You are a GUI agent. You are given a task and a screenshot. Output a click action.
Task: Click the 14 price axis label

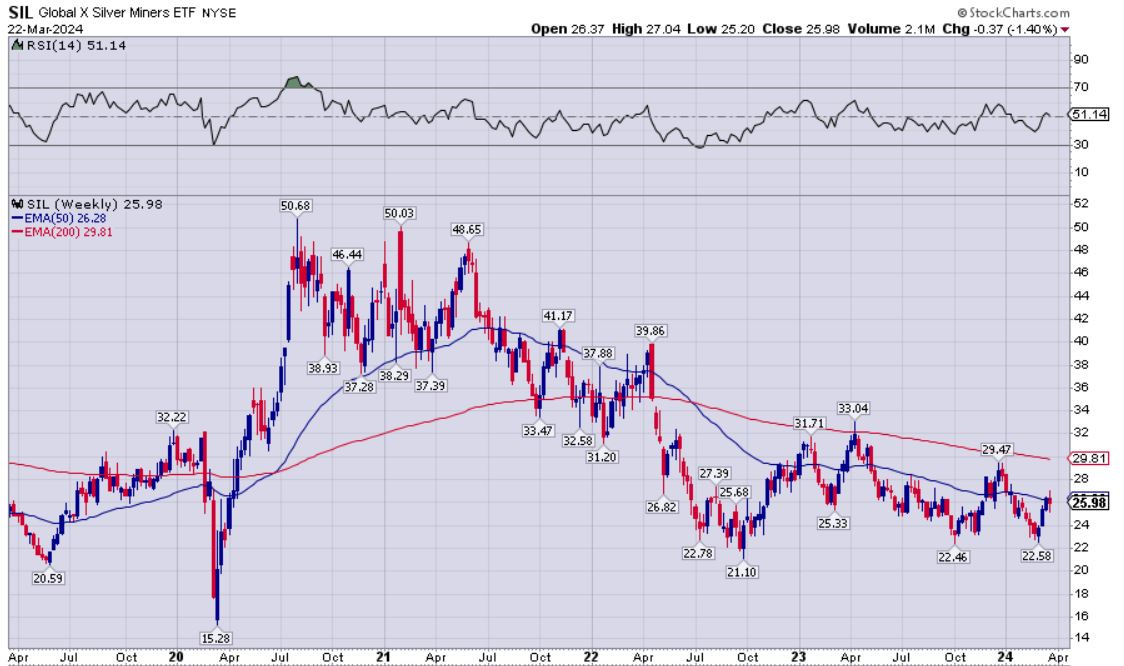tap(1081, 637)
